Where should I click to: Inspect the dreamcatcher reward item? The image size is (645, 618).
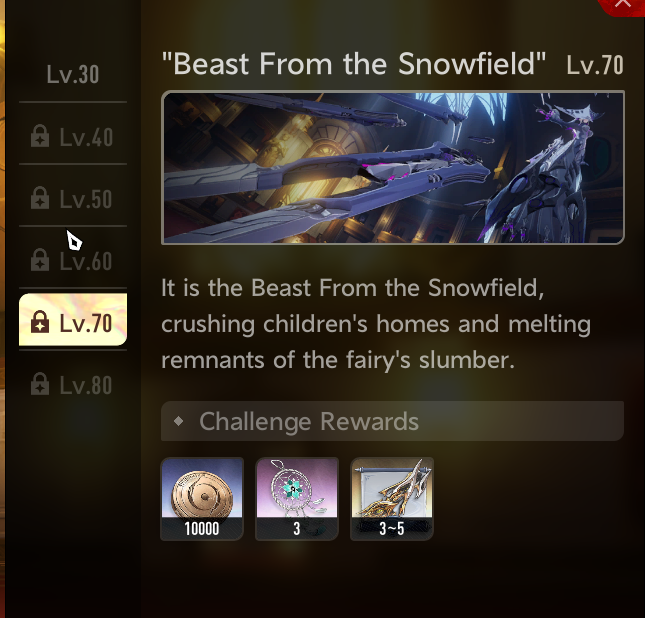(x=297, y=499)
